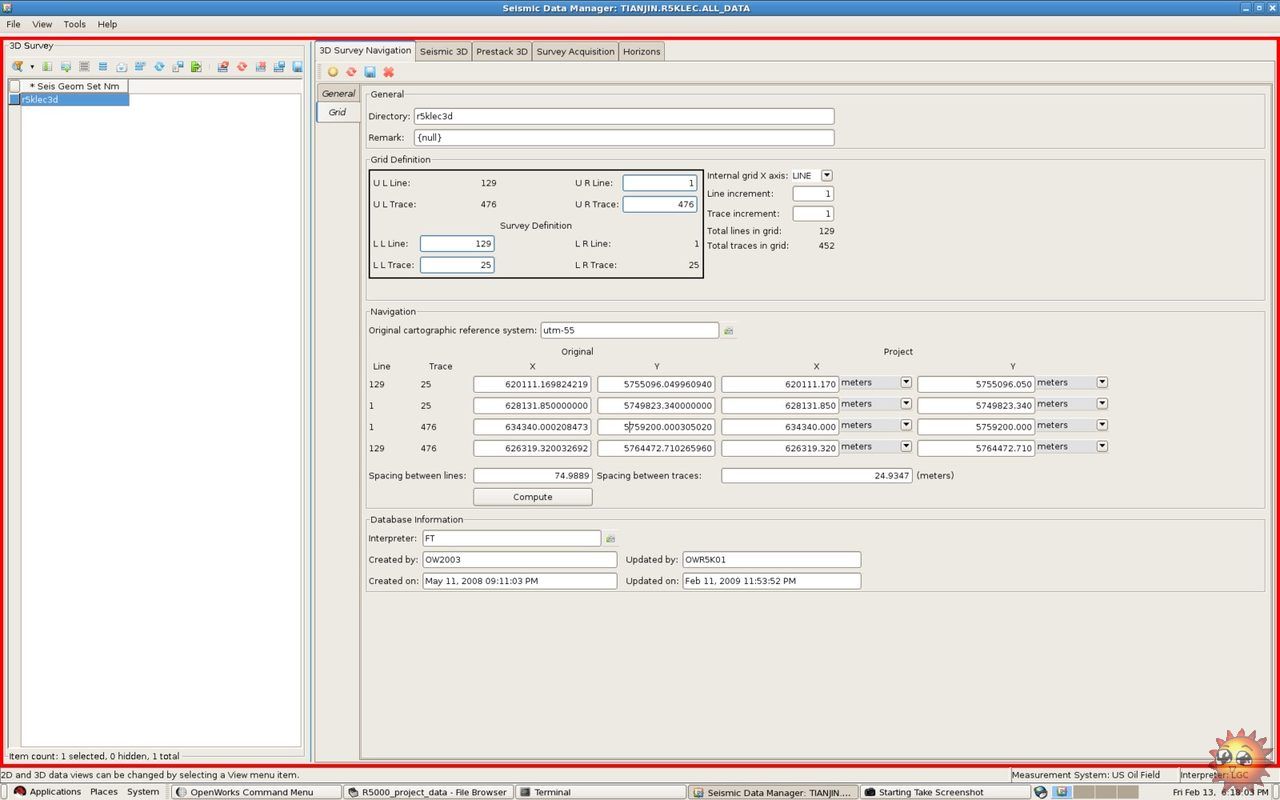
Task: Click the L L Line input field
Action: coord(457,243)
